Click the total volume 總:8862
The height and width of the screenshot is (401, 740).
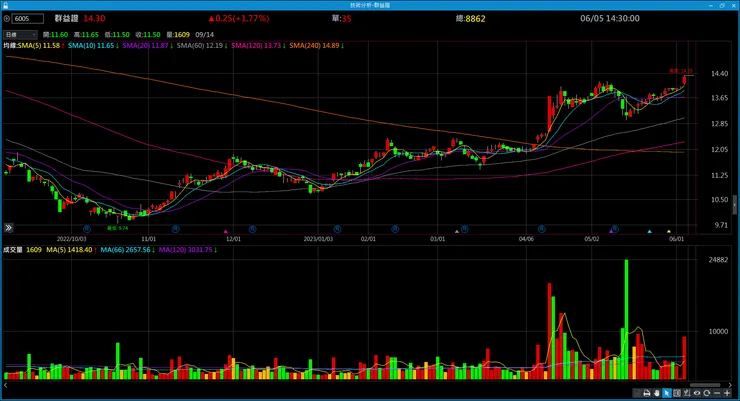click(x=471, y=19)
